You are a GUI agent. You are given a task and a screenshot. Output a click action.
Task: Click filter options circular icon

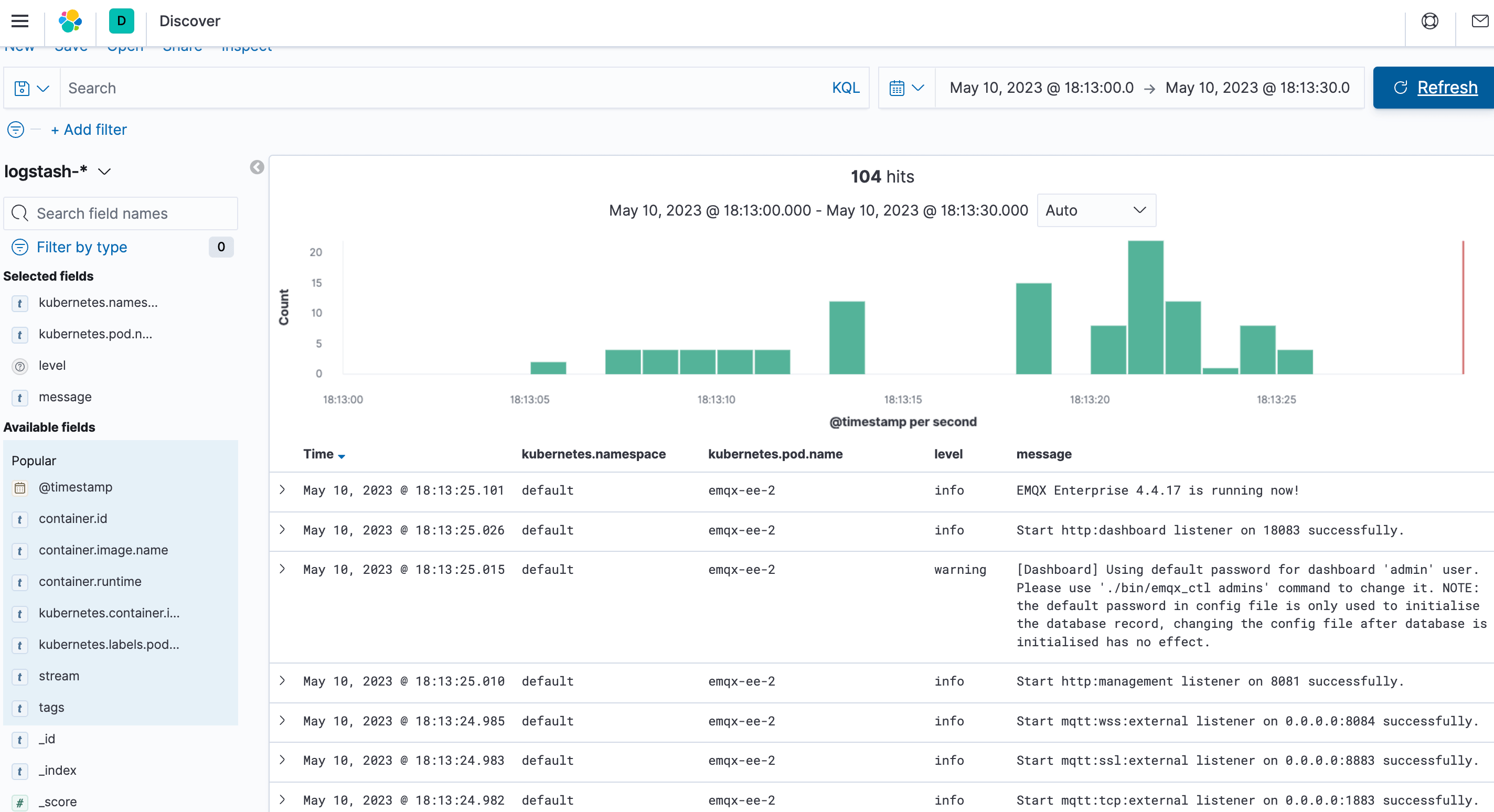coord(16,130)
